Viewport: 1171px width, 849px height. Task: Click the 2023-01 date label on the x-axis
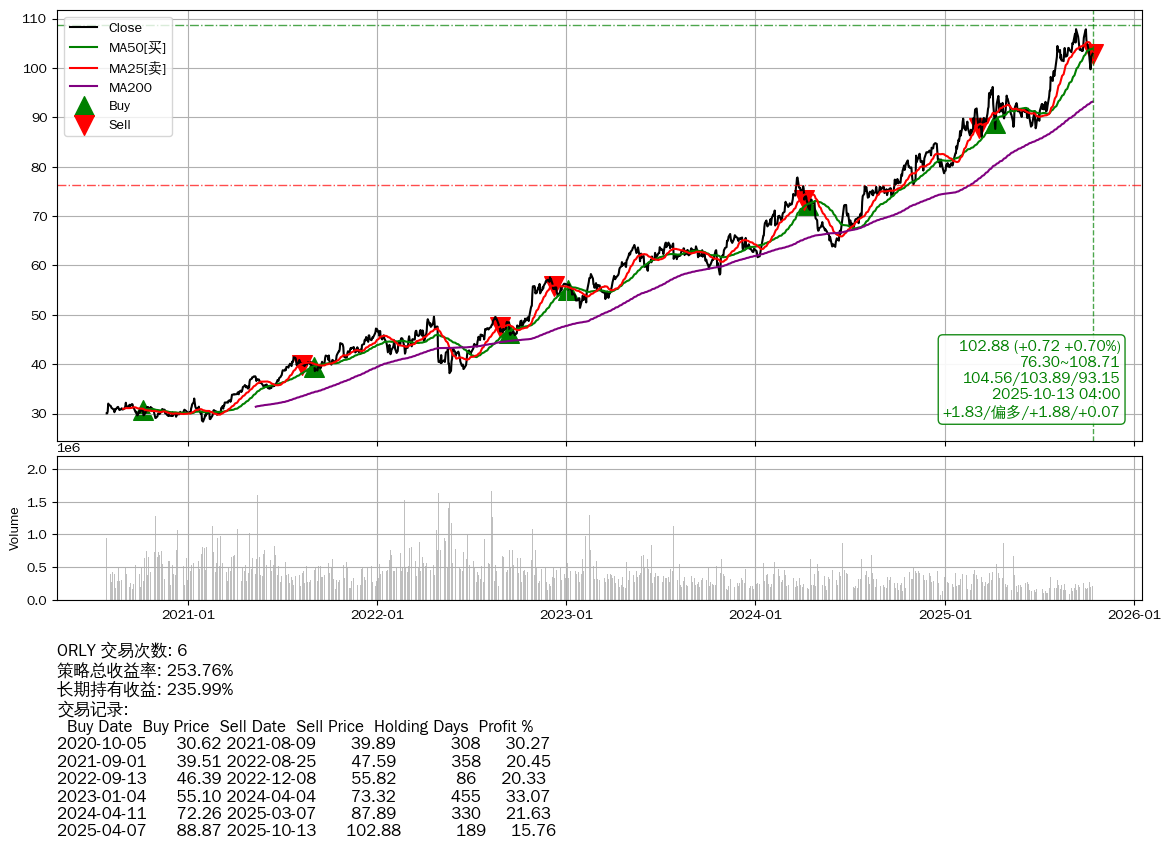(x=566, y=615)
